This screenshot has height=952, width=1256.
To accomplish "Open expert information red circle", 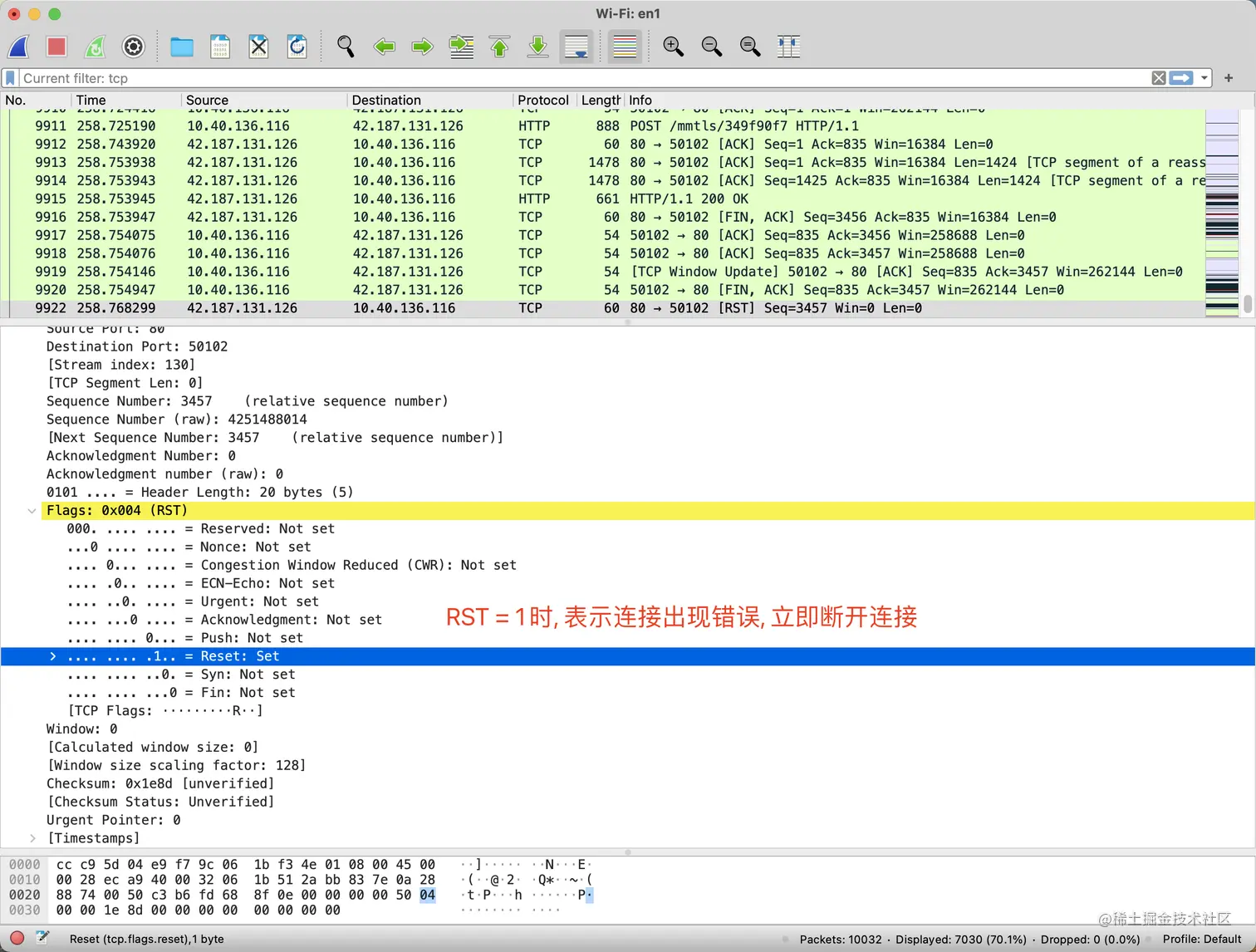I will pyautogui.click(x=17, y=939).
